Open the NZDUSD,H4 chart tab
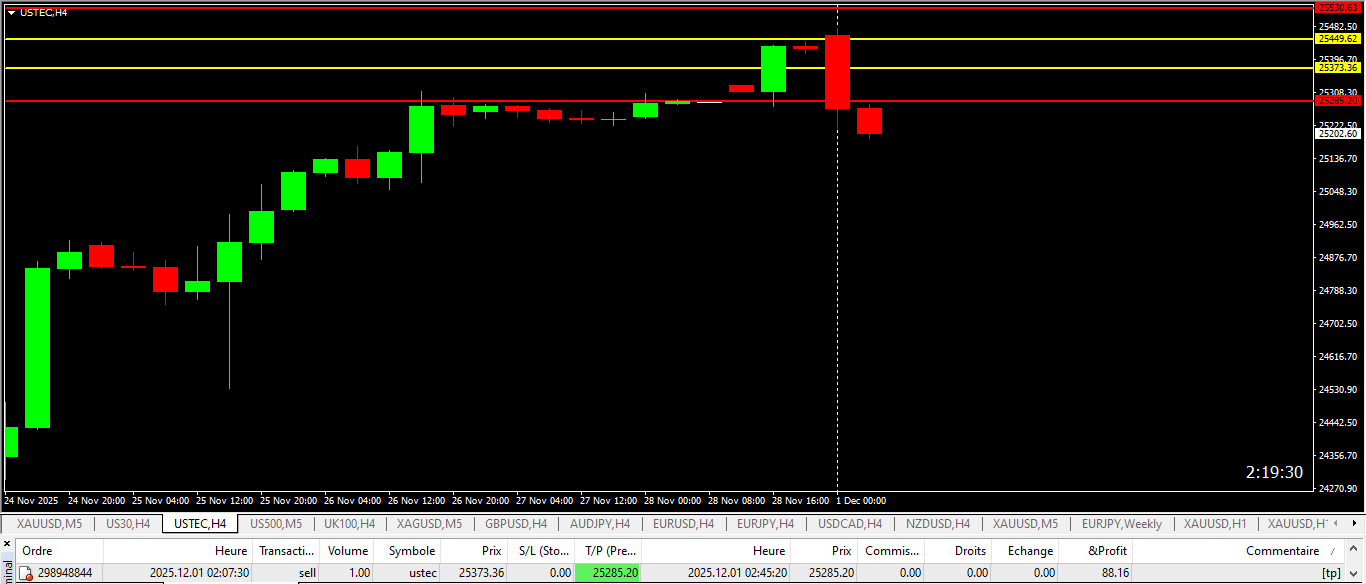The image size is (1366, 584). (938, 523)
